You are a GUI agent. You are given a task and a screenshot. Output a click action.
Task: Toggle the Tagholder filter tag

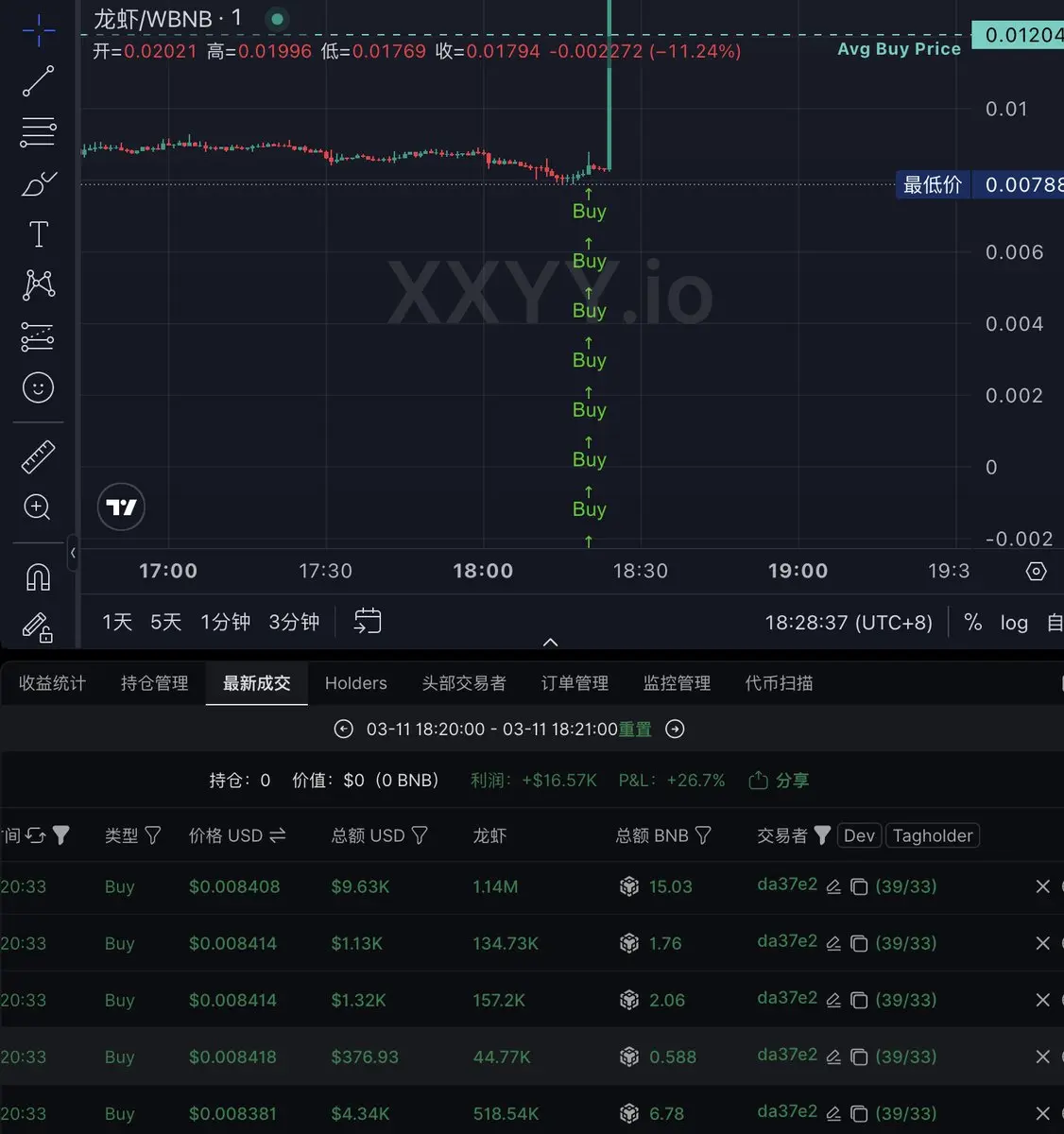coord(933,835)
